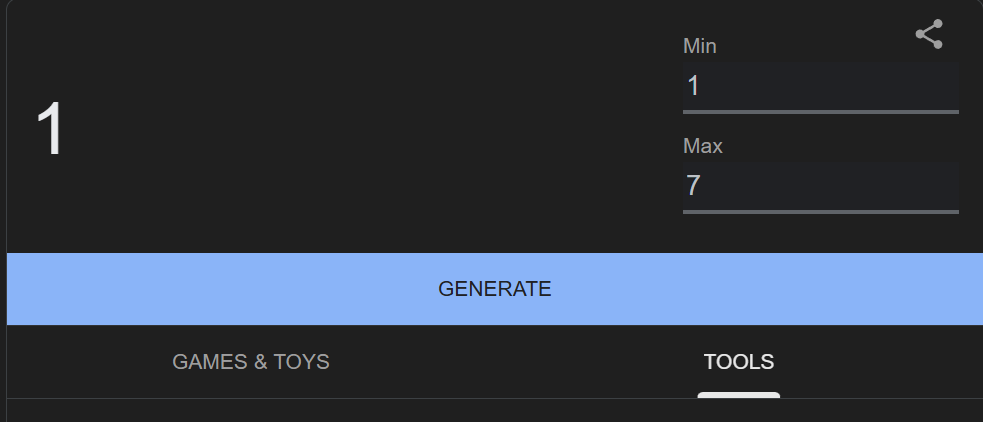The image size is (983, 422).
Task: Focus the Max number input field
Action: coord(820,186)
